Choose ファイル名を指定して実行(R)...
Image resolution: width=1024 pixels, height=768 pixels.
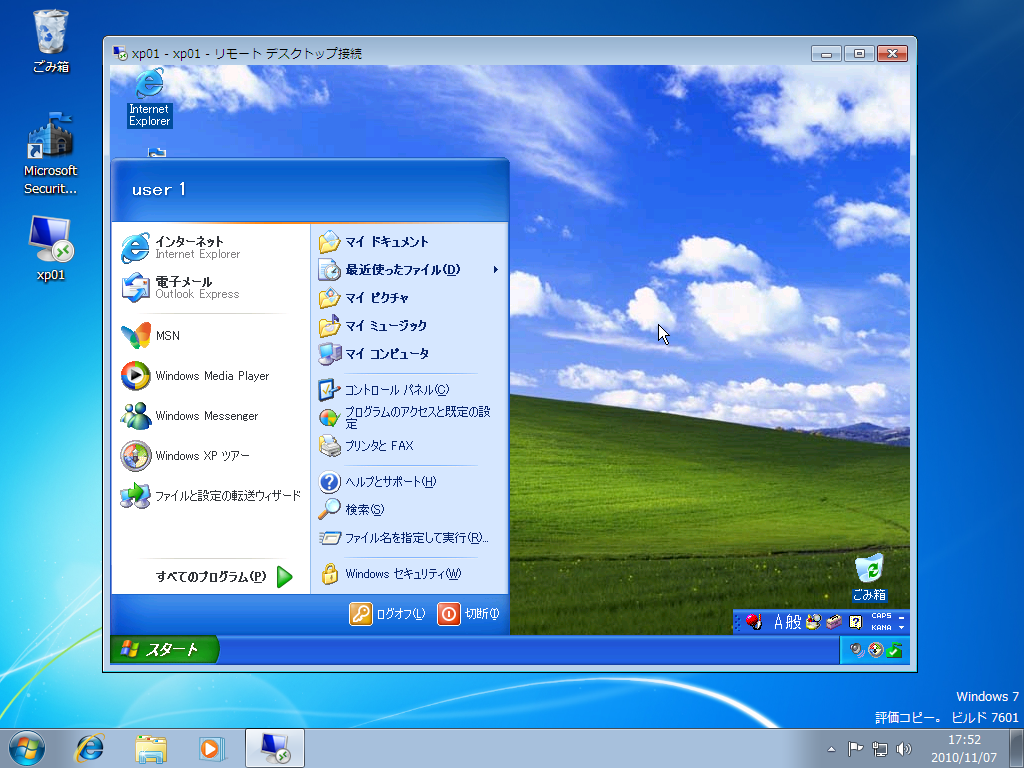pyautogui.click(x=409, y=537)
